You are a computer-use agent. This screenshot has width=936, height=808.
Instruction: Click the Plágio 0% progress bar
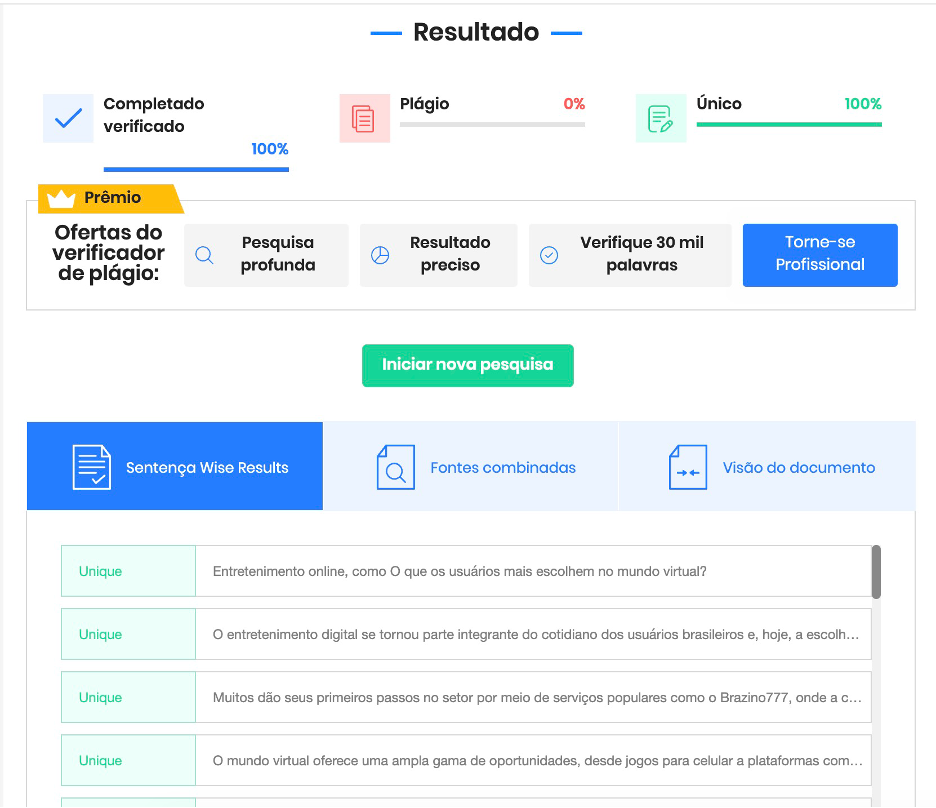pyautogui.click(x=492, y=125)
